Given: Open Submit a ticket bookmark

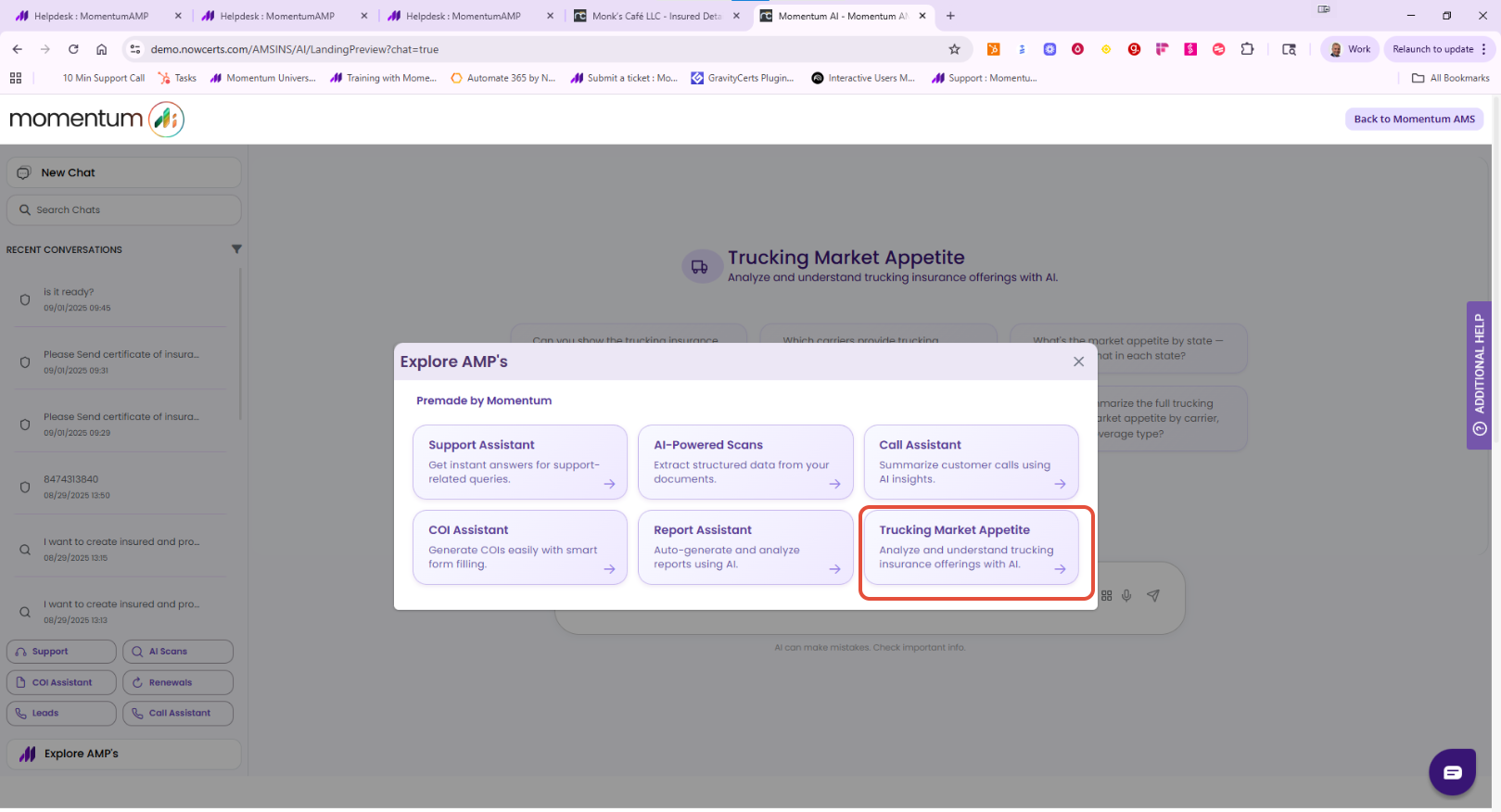Looking at the screenshot, I should [624, 78].
